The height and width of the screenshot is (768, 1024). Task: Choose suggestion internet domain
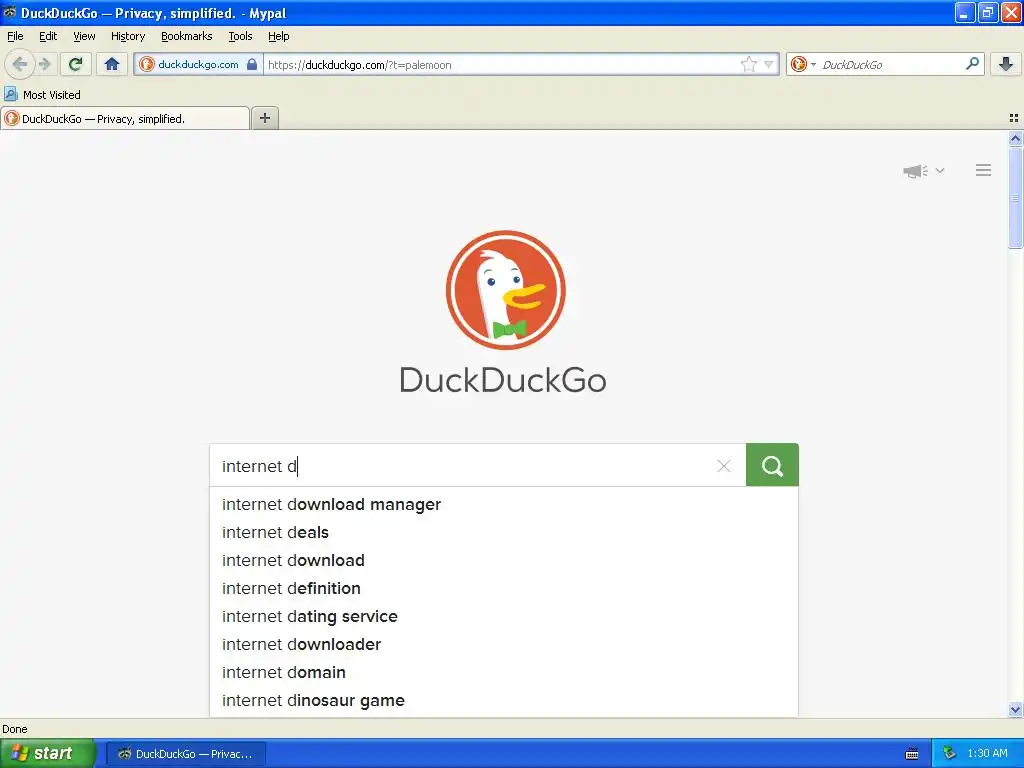[x=504, y=673]
